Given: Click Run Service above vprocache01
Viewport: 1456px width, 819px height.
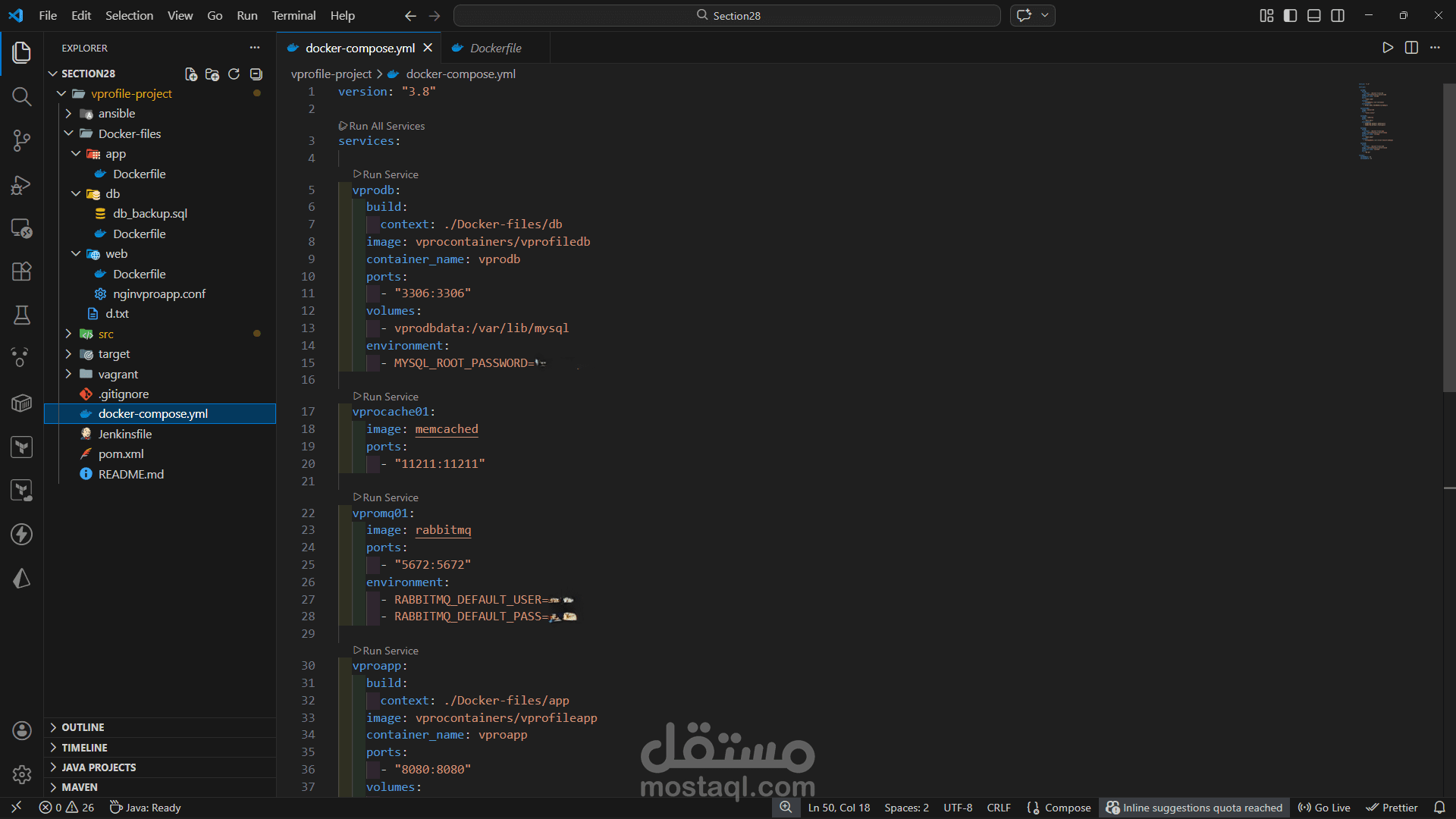Looking at the screenshot, I should click(390, 397).
